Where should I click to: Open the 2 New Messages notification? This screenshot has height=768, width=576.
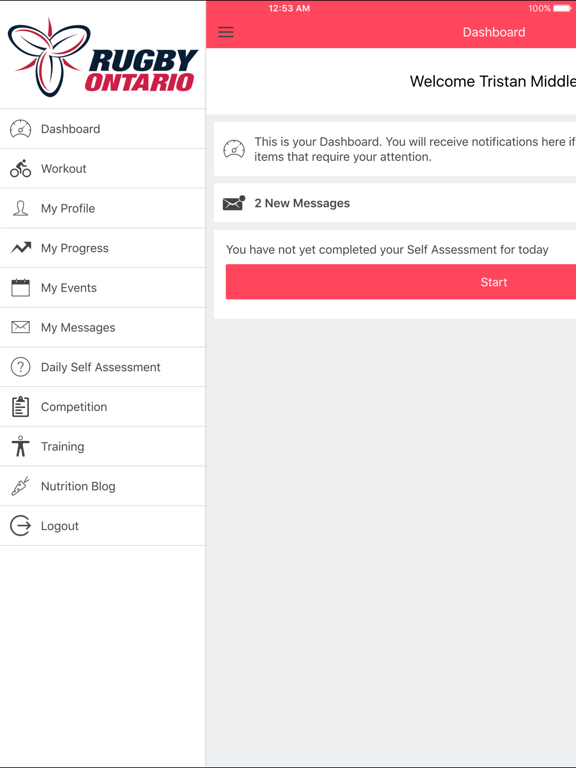pyautogui.click(x=395, y=203)
